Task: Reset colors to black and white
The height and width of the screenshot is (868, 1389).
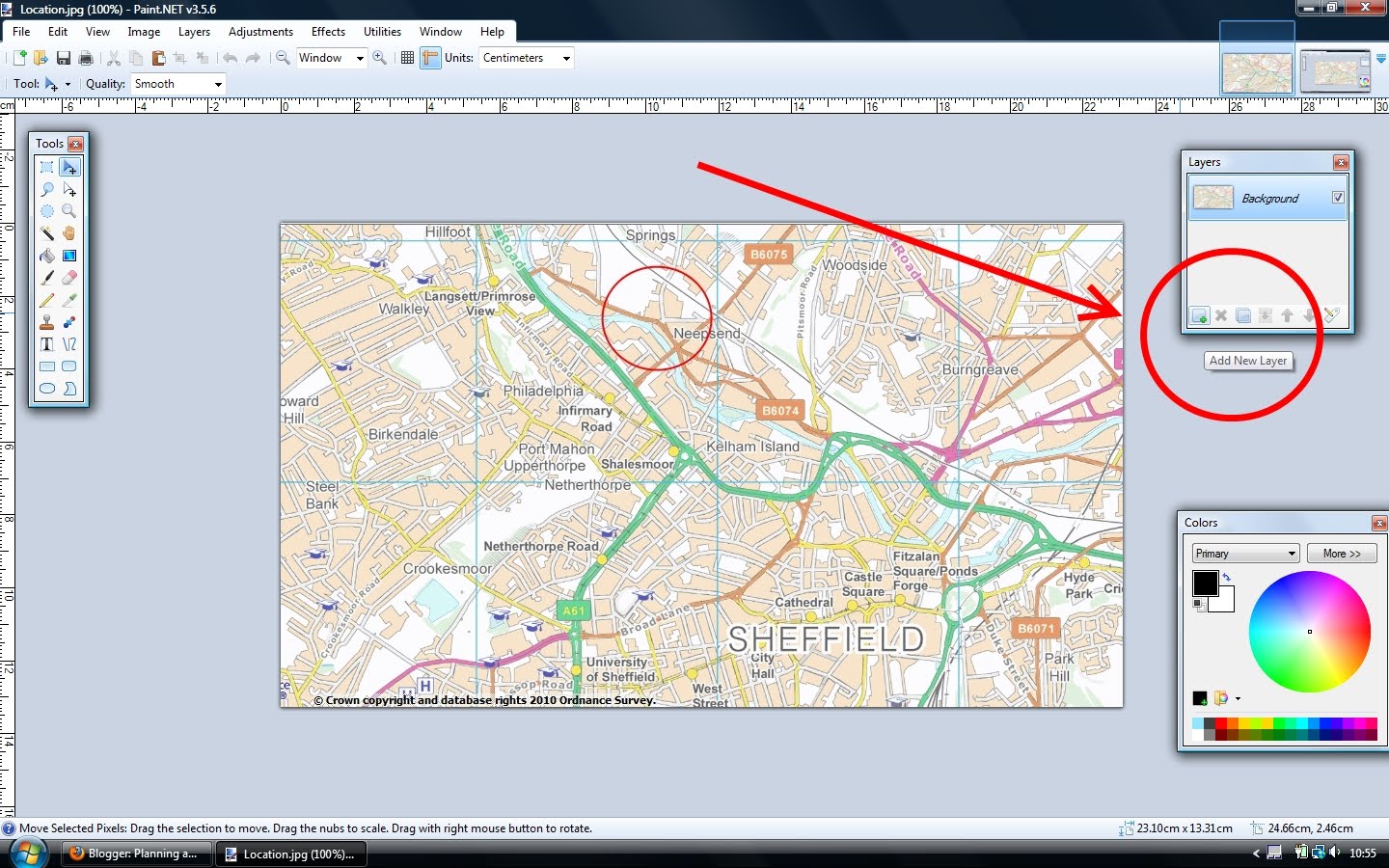Action: pyautogui.click(x=1199, y=605)
